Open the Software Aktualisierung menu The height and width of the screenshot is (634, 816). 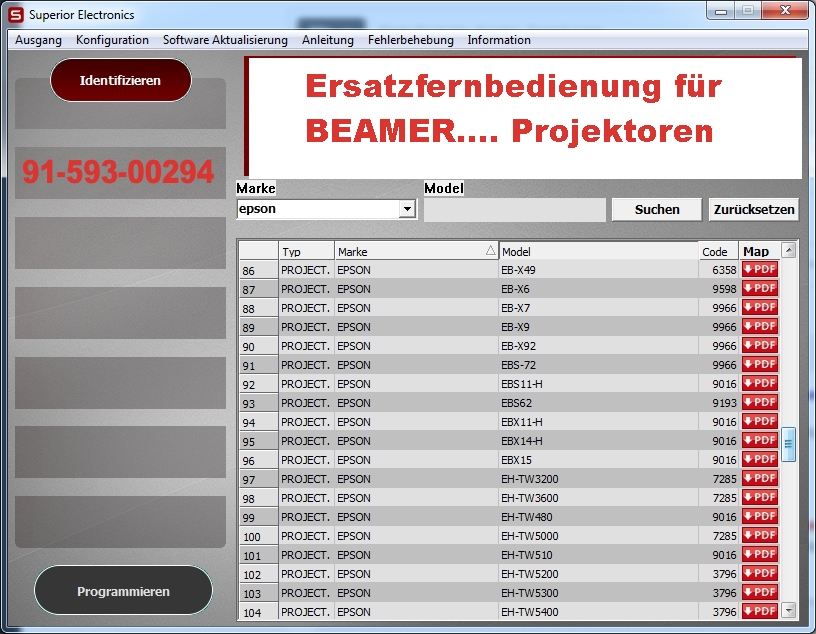point(225,40)
